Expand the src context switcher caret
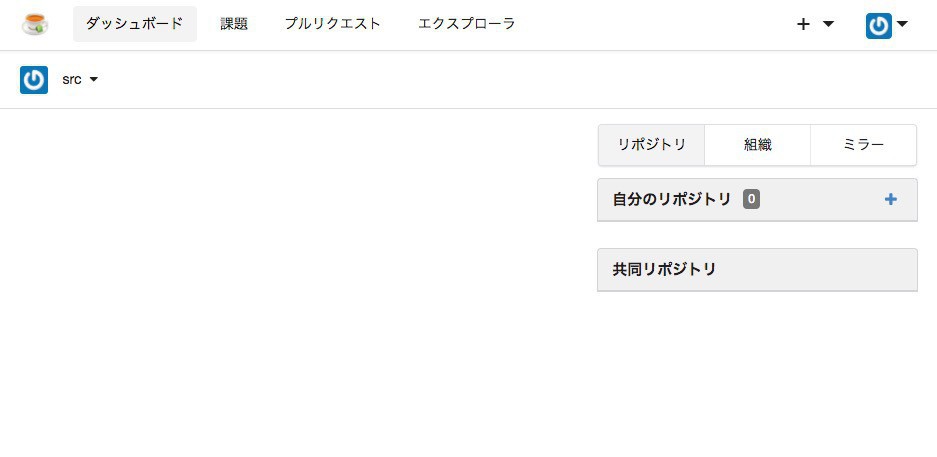The width and height of the screenshot is (937, 457). pos(94,80)
